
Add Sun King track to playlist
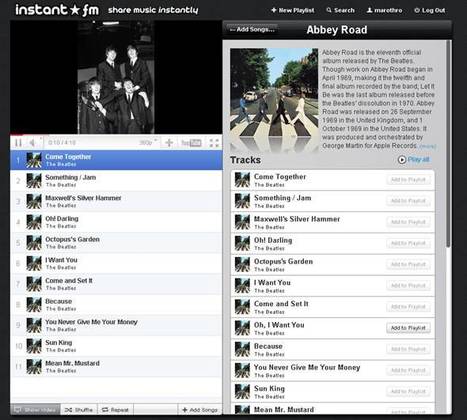(x=408, y=392)
